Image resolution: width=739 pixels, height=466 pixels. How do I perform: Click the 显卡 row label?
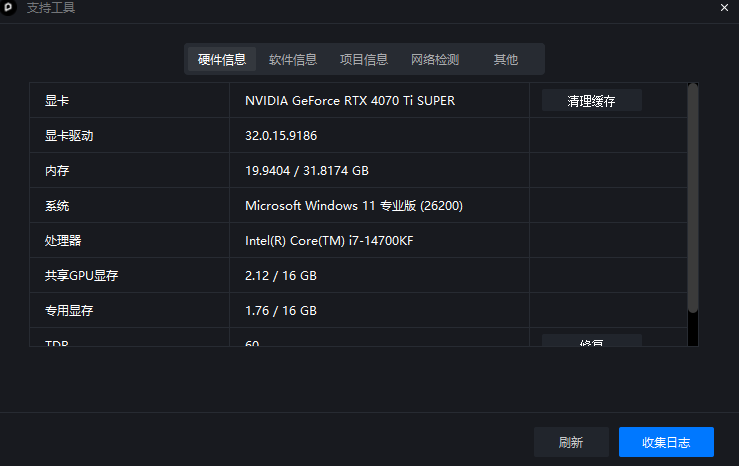pyautogui.click(x=57, y=100)
